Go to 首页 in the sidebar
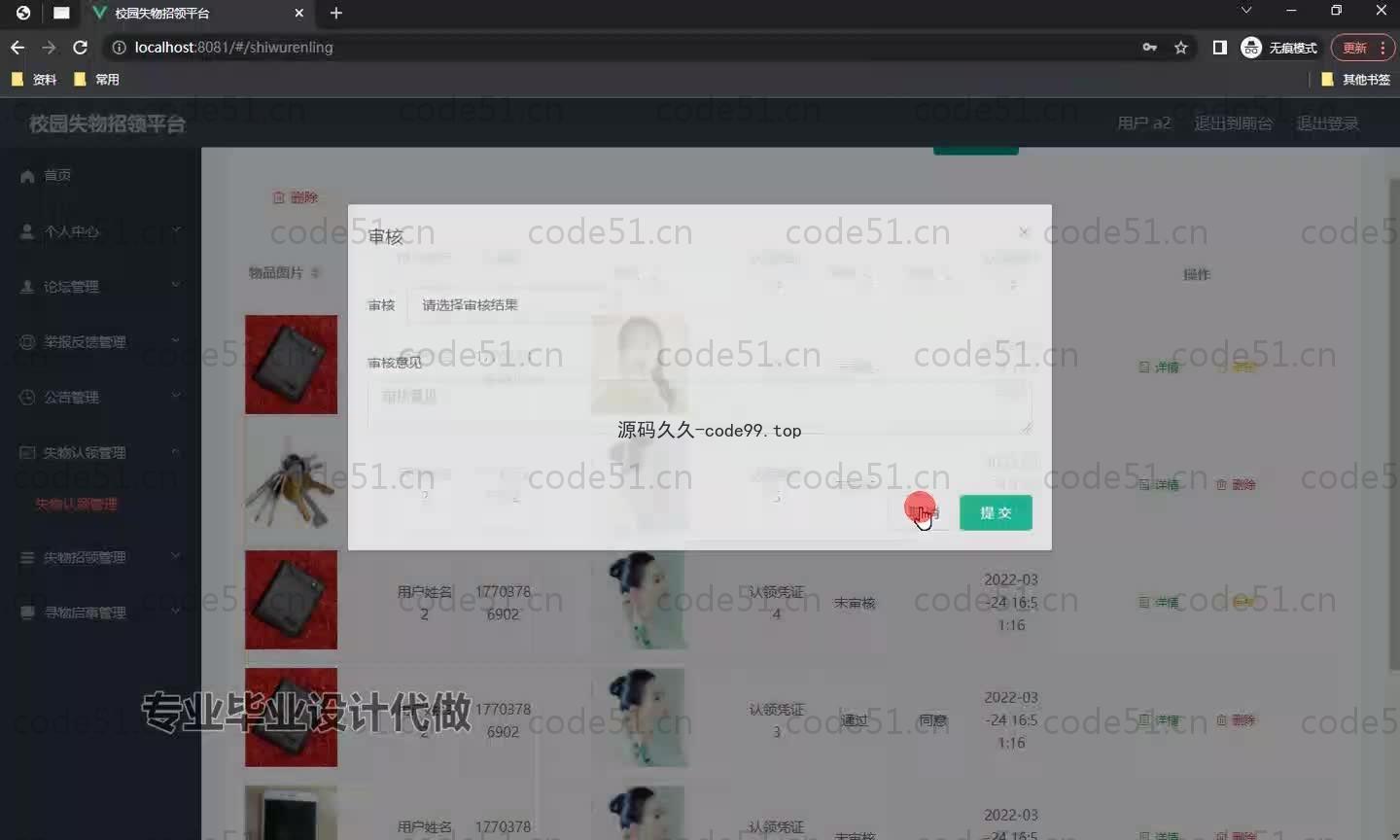Image resolution: width=1400 pixels, height=840 pixels. 57,175
